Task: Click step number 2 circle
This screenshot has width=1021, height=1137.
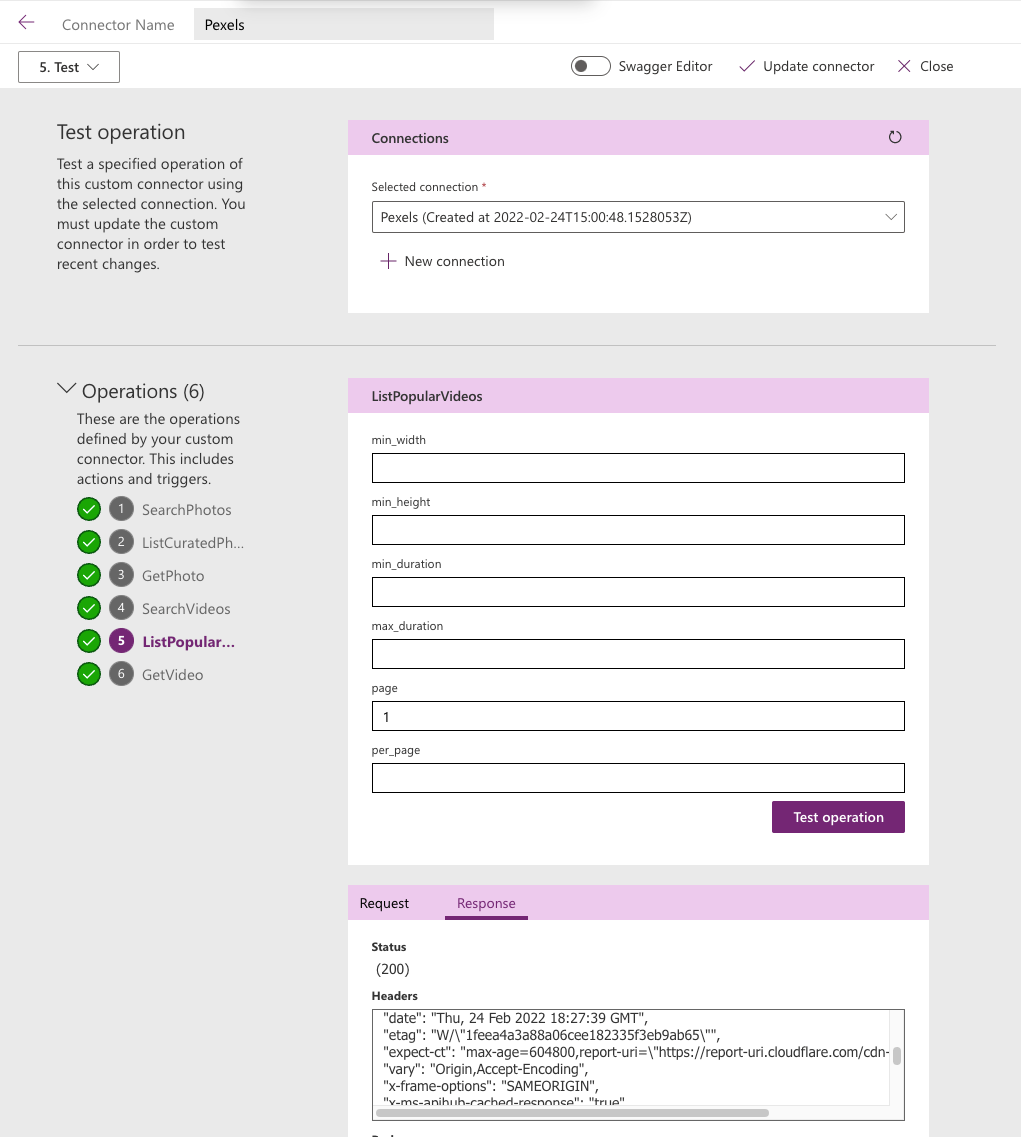Action: [x=121, y=542]
